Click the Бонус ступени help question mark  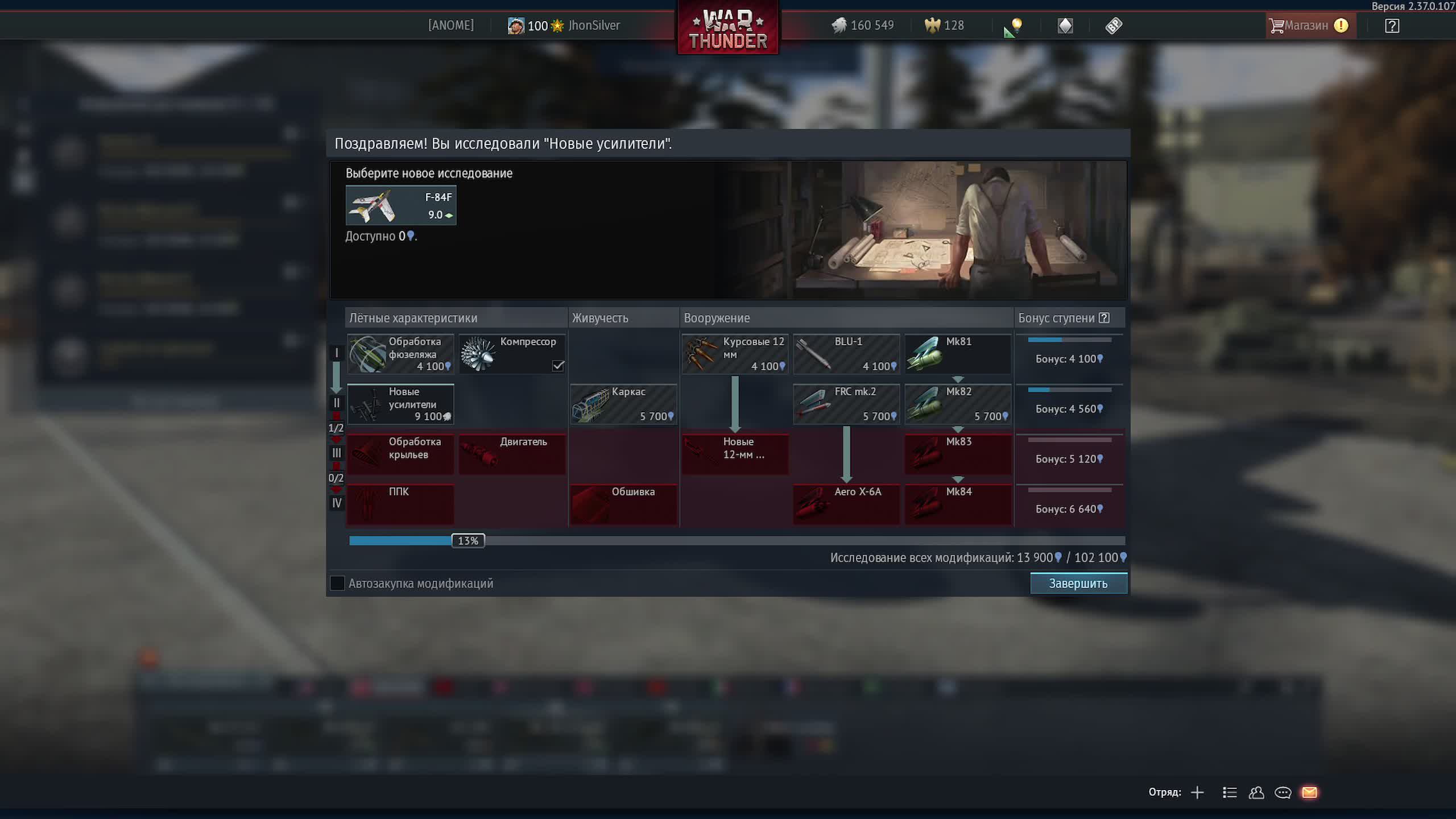1104,318
